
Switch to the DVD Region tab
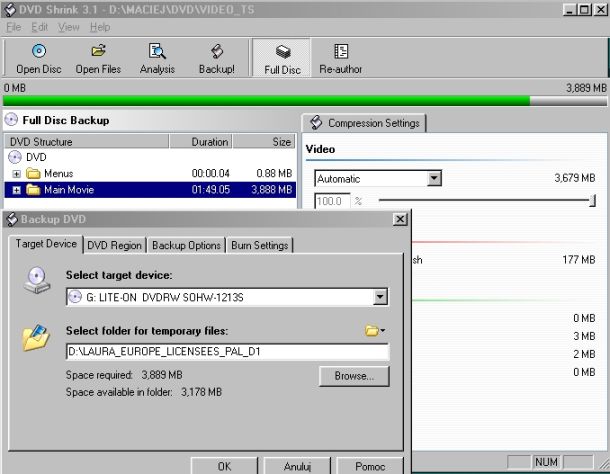[x=114, y=245]
